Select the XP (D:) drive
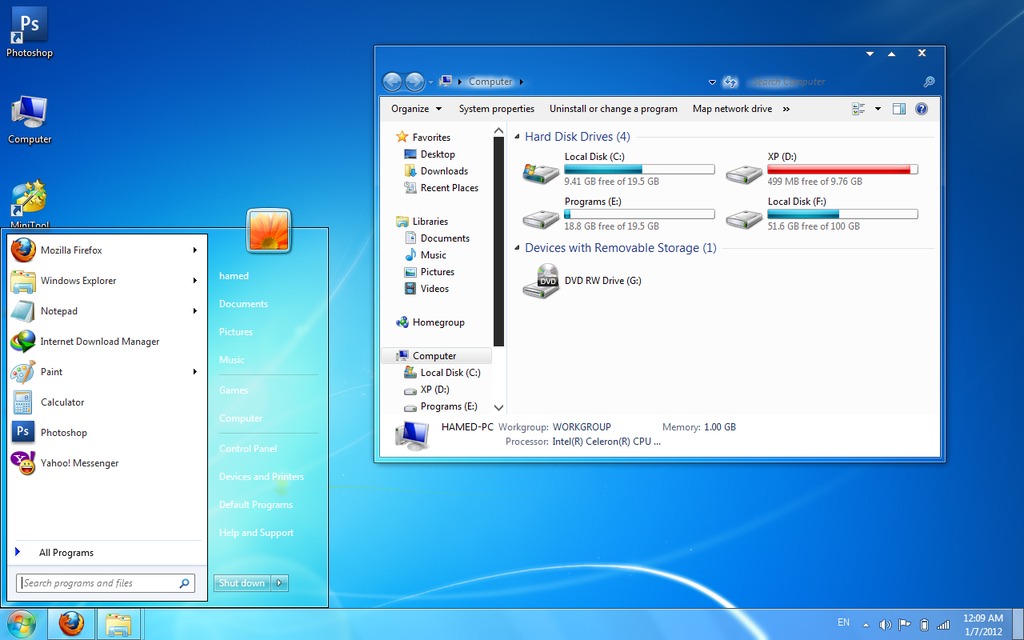The width and height of the screenshot is (1024, 640). pos(822,169)
